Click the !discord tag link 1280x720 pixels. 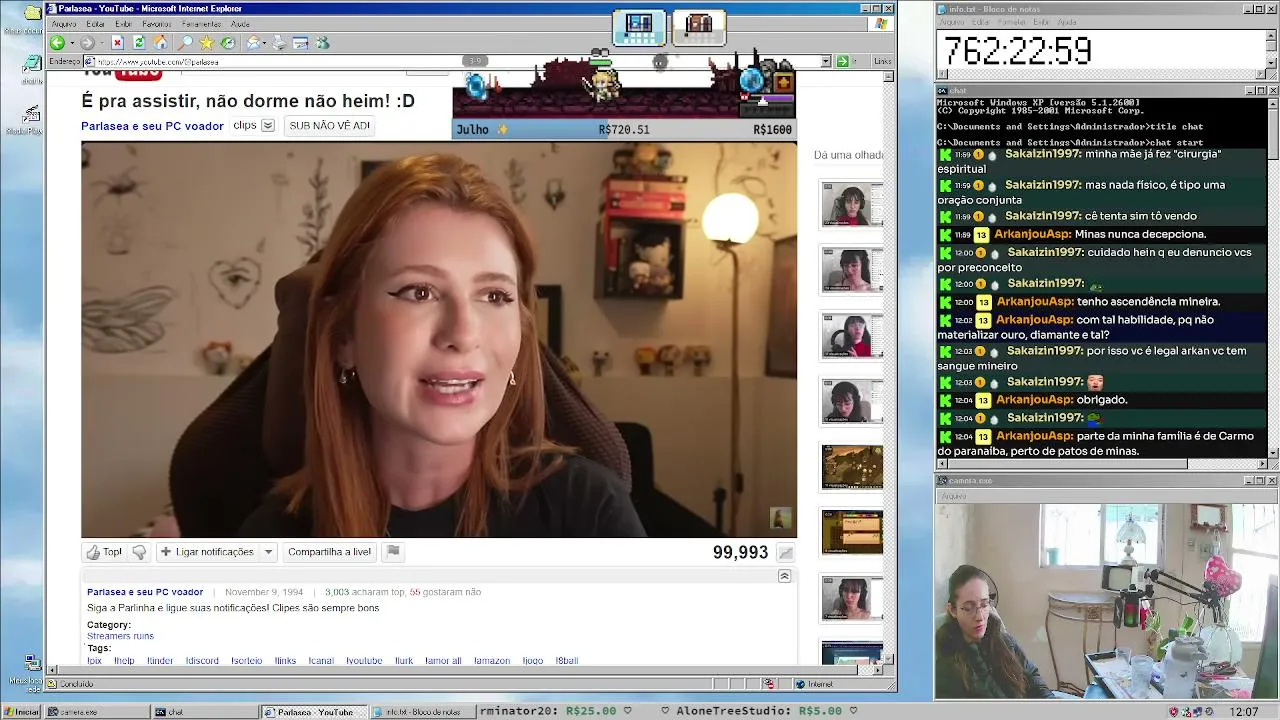click(x=202, y=661)
